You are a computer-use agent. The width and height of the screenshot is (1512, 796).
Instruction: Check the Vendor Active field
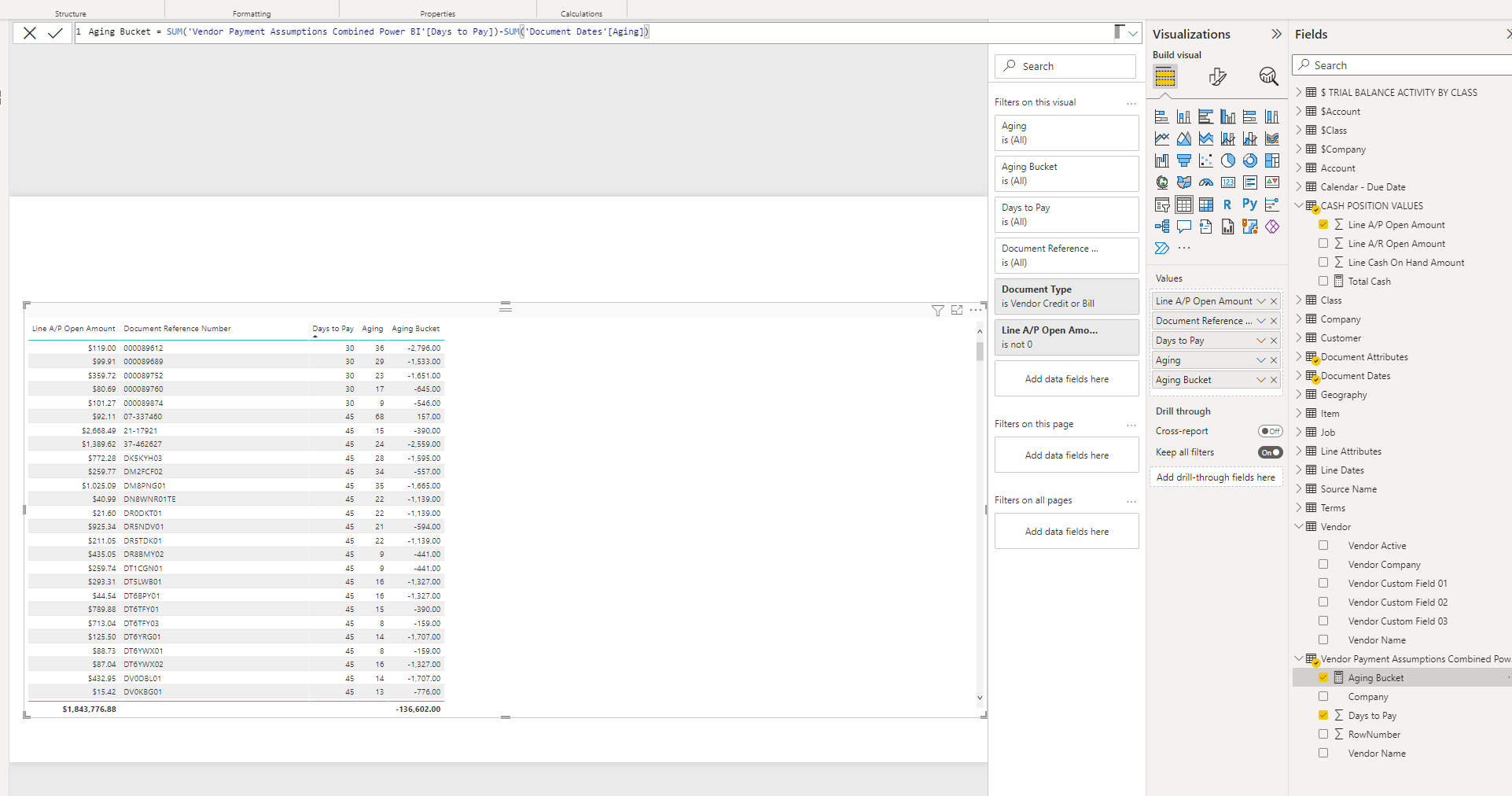pyautogui.click(x=1323, y=545)
